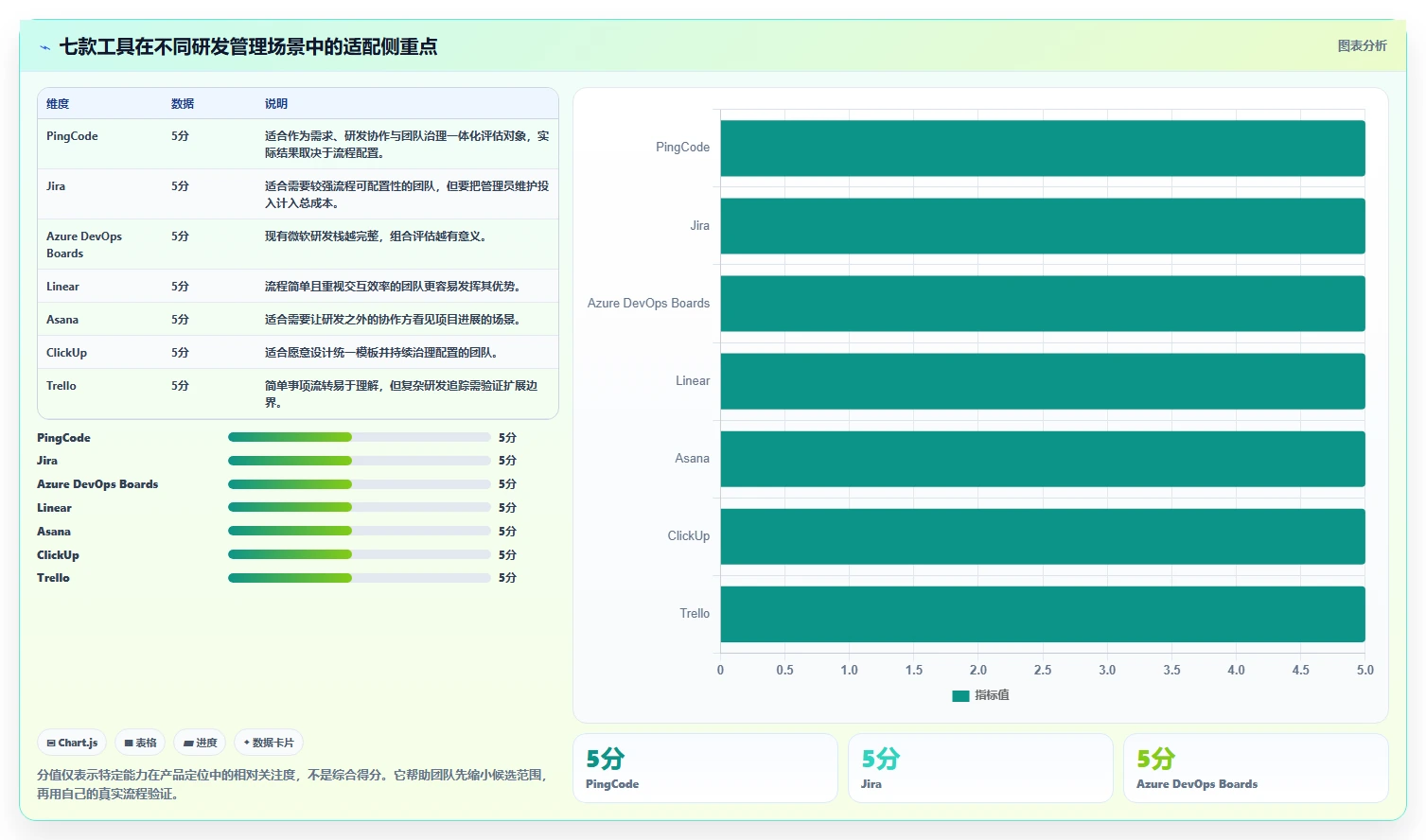
Task: Click the 2.5 x-axis tick label
Action: 1043,670
